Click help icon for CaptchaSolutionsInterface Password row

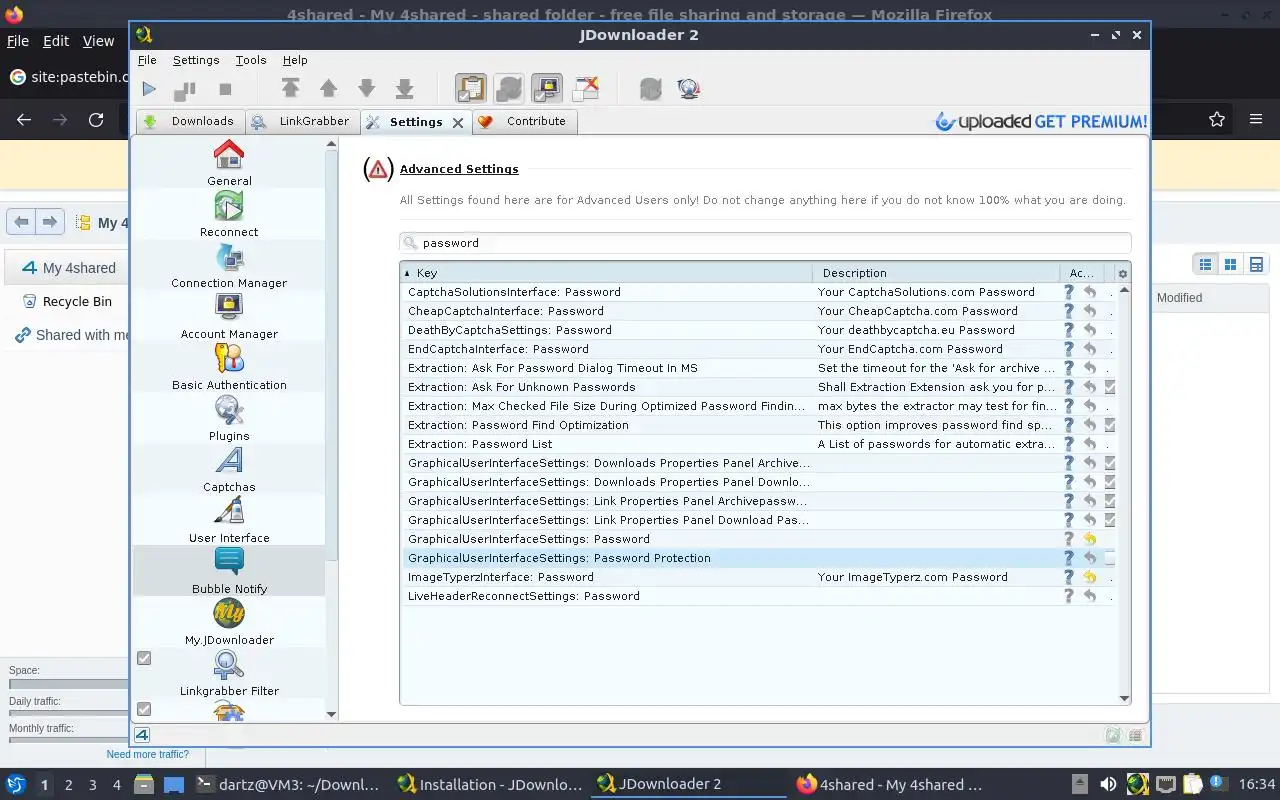coord(1068,292)
